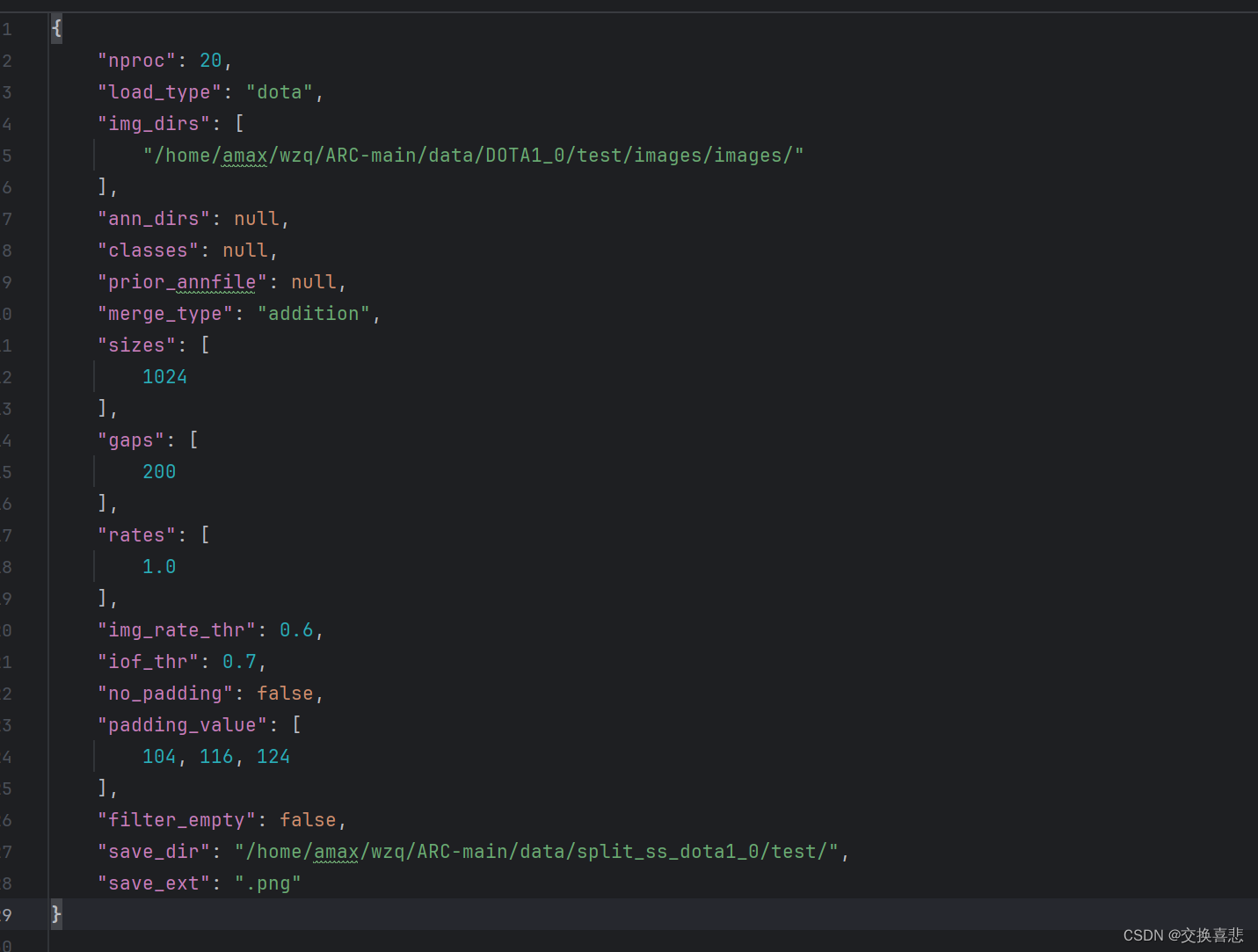
Task: Click the "gaps" key
Action: pos(131,440)
